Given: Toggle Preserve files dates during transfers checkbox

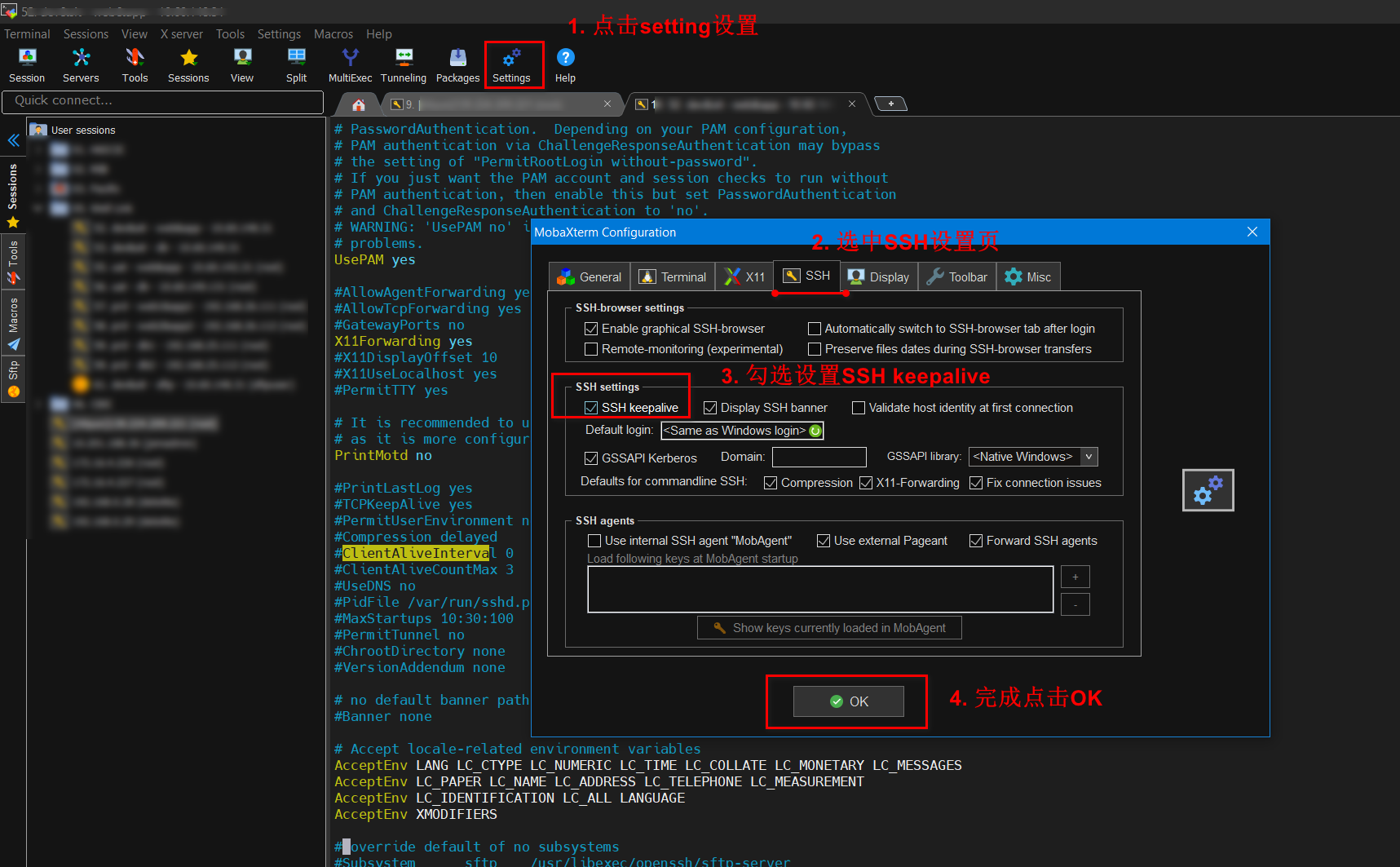Looking at the screenshot, I should click(x=814, y=349).
